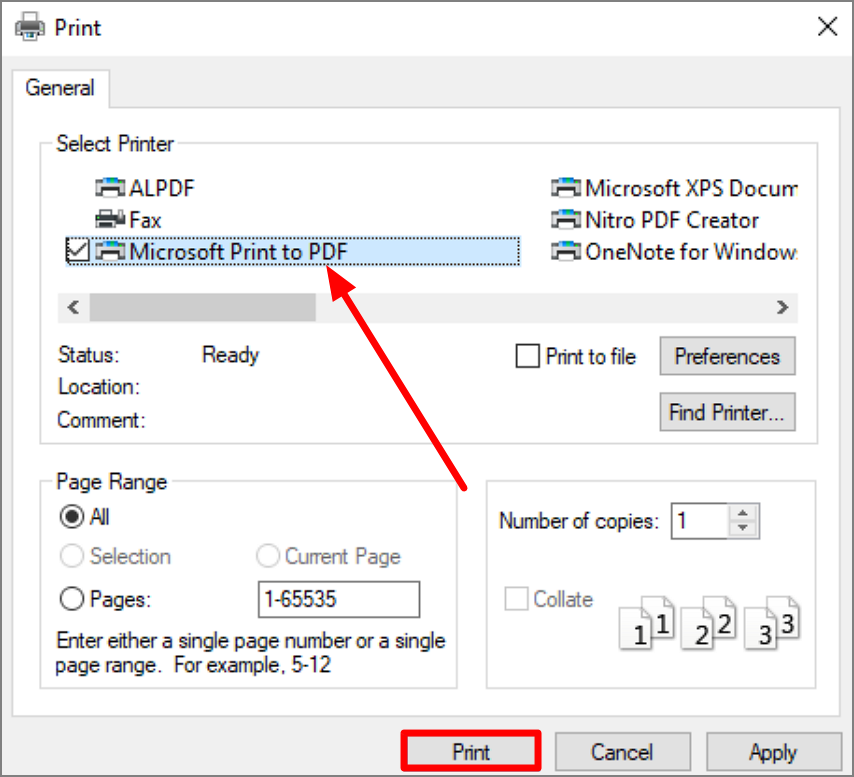Select the OneNote for Windows printer icon
Viewport: 854px width, 777px height.
[x=566, y=252]
